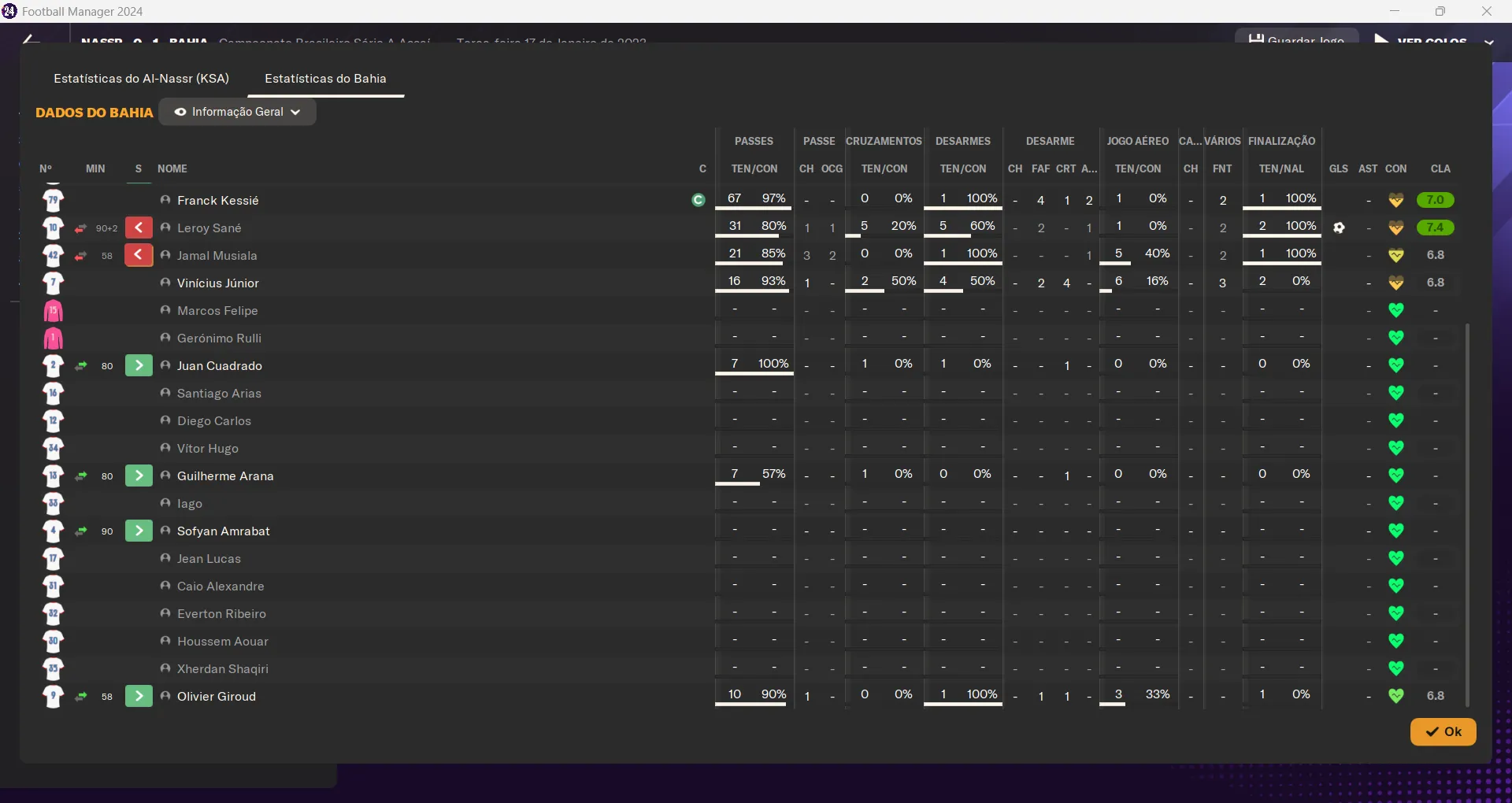Click Guardar jogo button in background window
The height and width of the screenshot is (803, 1512).
click(1297, 37)
